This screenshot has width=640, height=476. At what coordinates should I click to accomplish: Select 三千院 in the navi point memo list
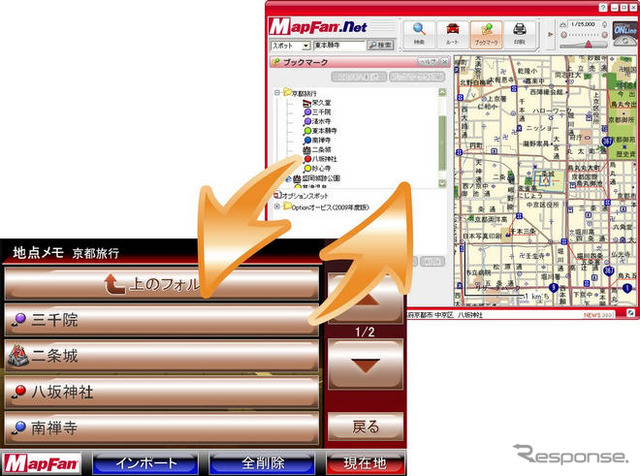[162, 320]
